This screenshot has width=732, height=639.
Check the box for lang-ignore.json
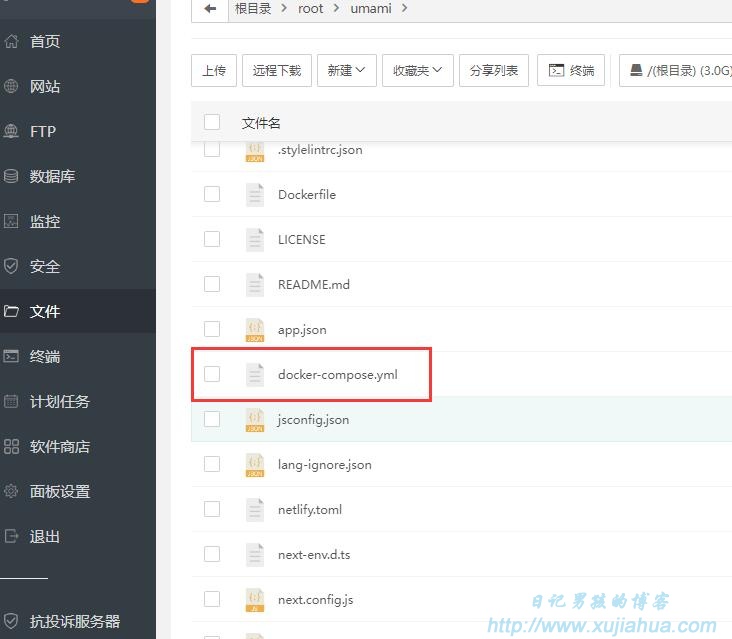(x=212, y=464)
